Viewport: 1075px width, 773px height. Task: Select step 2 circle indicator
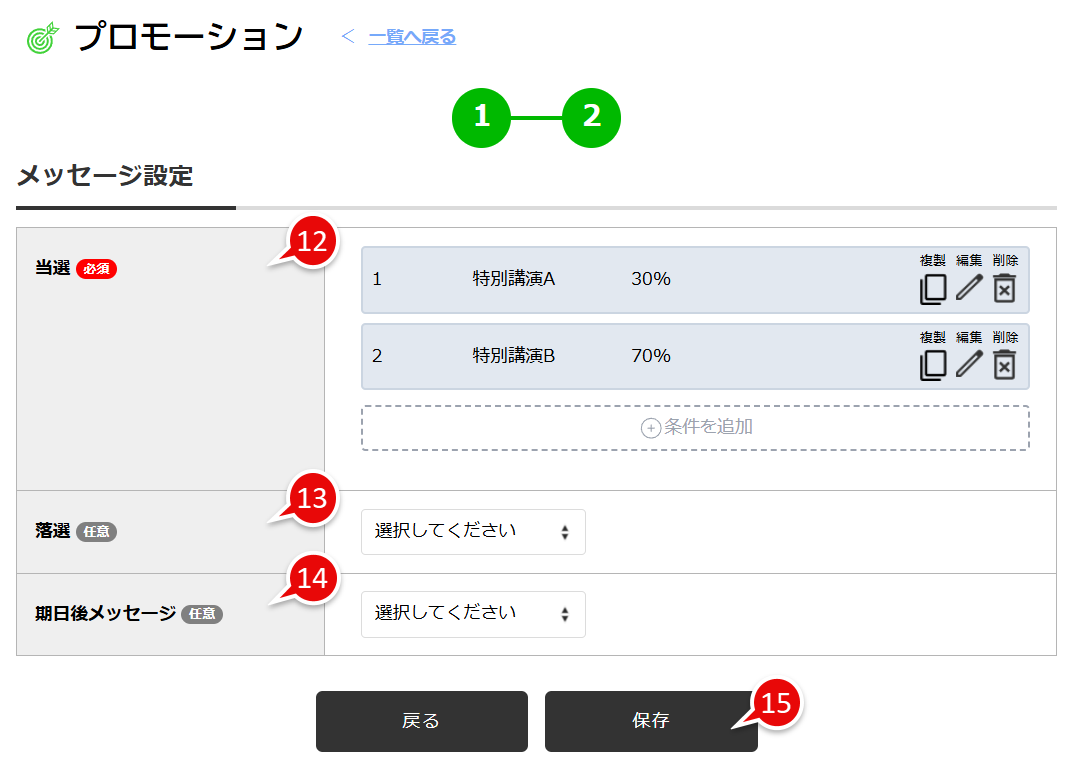[x=591, y=117]
